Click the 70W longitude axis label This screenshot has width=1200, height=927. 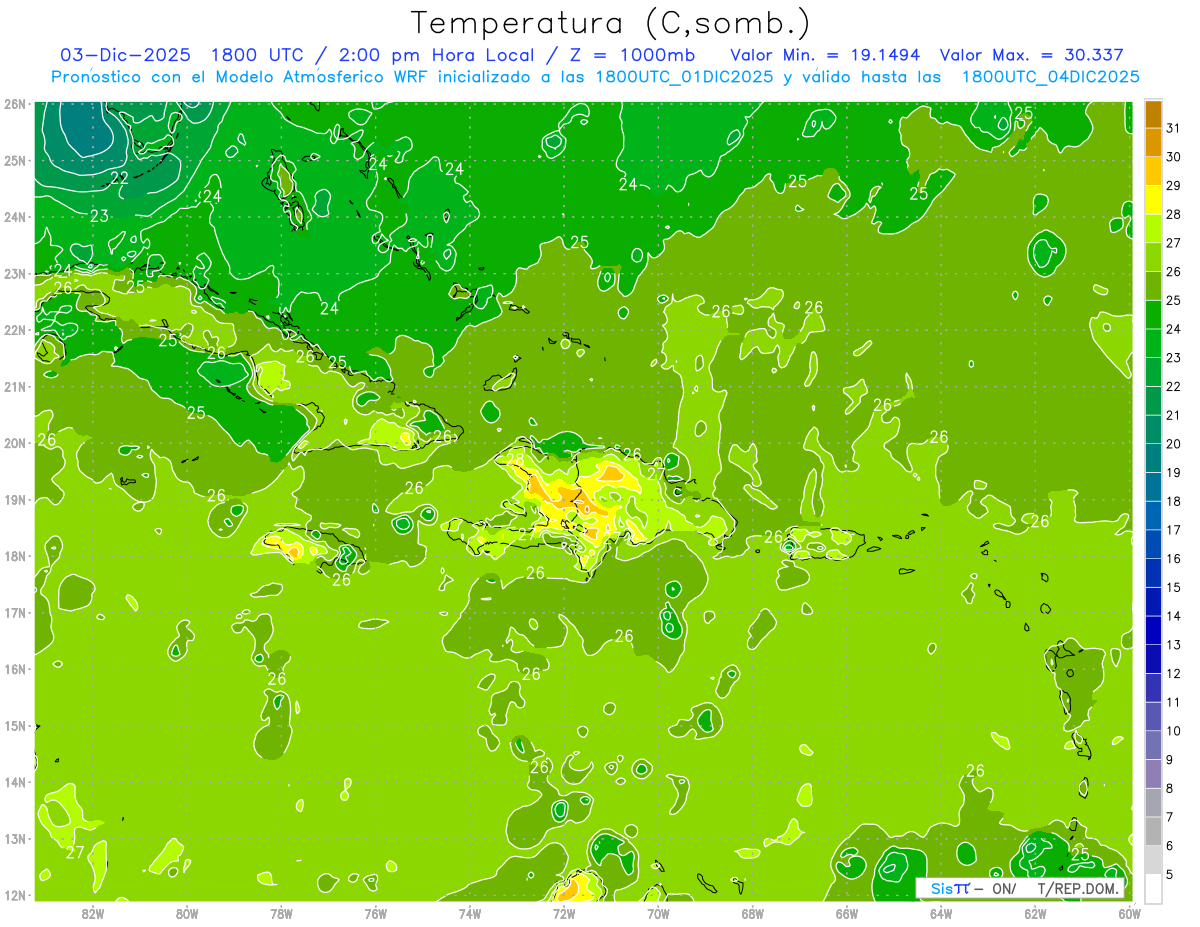tap(658, 913)
